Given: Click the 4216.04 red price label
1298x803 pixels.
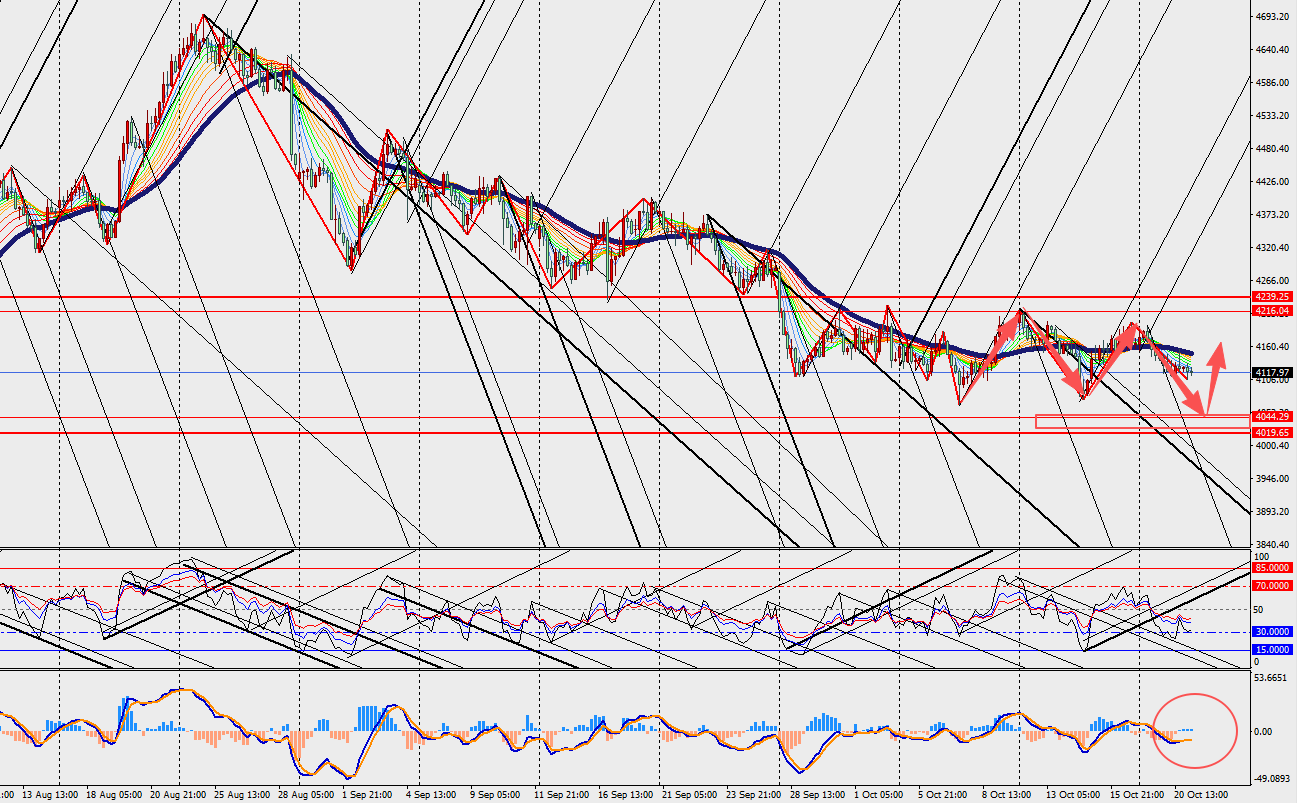Looking at the screenshot, I should (x=1273, y=311).
